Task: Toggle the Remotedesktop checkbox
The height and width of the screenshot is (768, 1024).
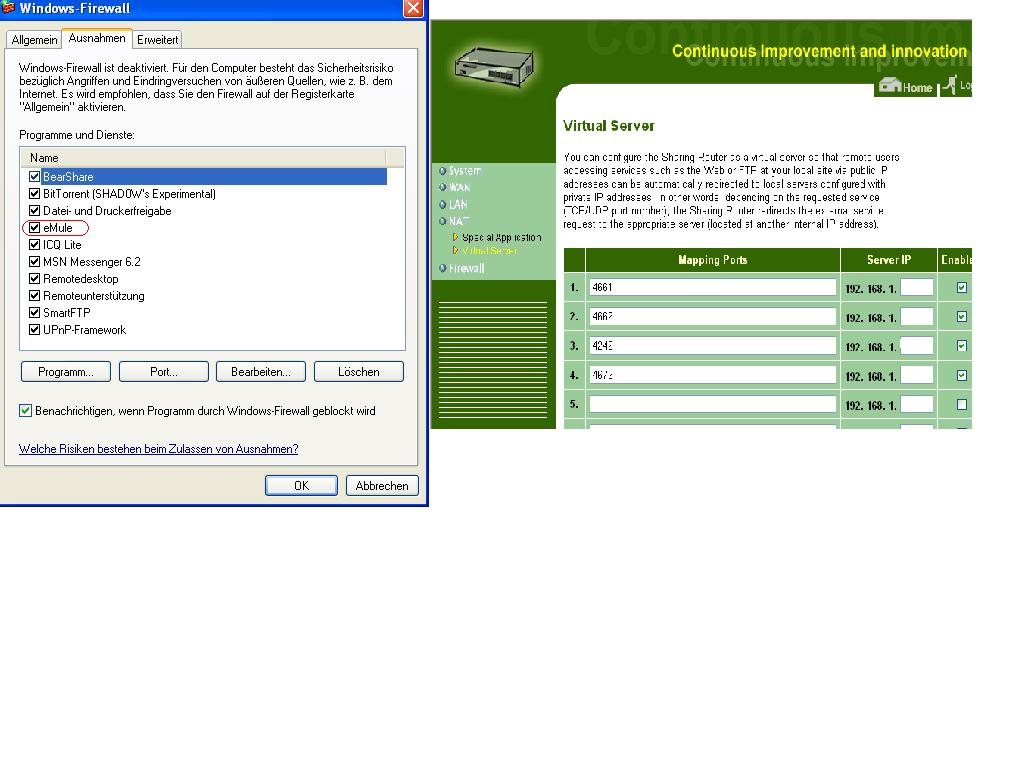Action: pyautogui.click(x=35, y=278)
